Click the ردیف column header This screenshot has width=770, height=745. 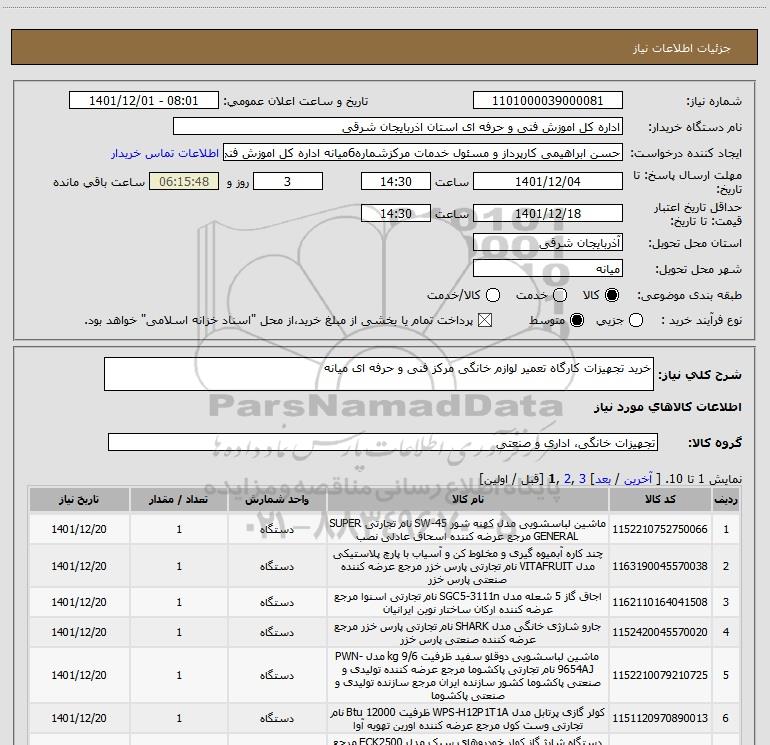click(x=726, y=499)
